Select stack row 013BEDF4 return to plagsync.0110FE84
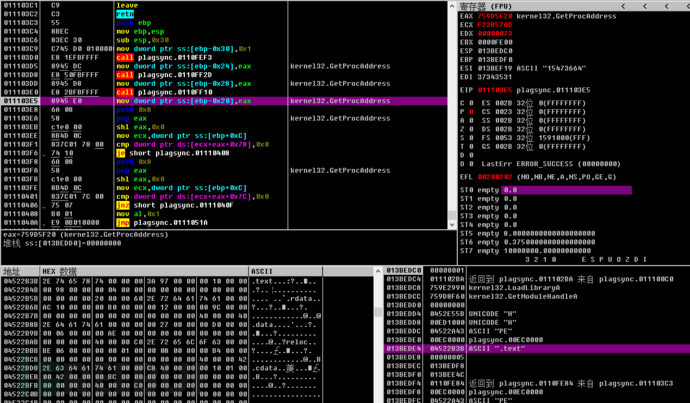The height and width of the screenshot is (403, 690). pos(537,384)
